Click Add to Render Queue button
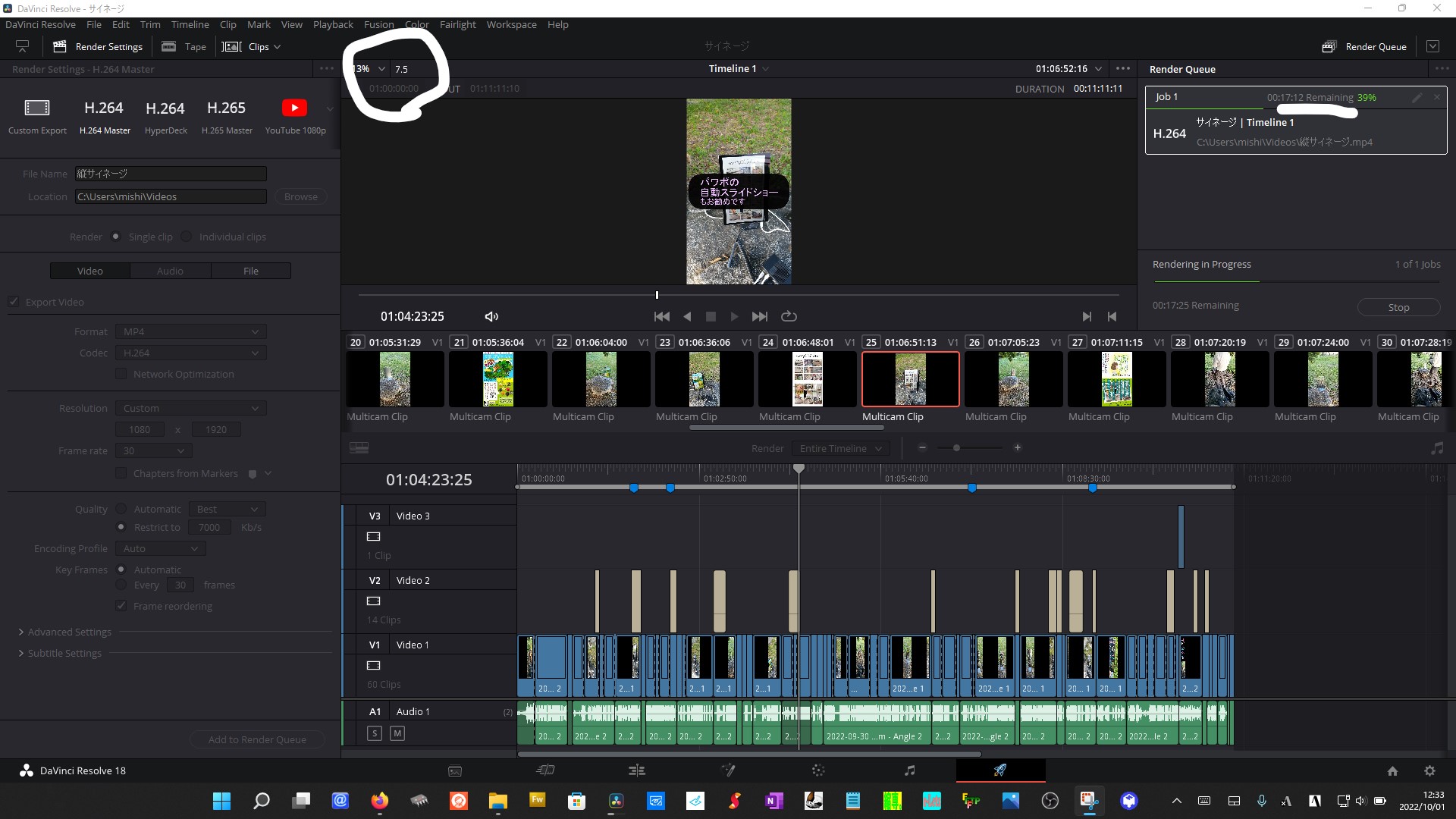This screenshot has width=1456, height=819. 257,739
